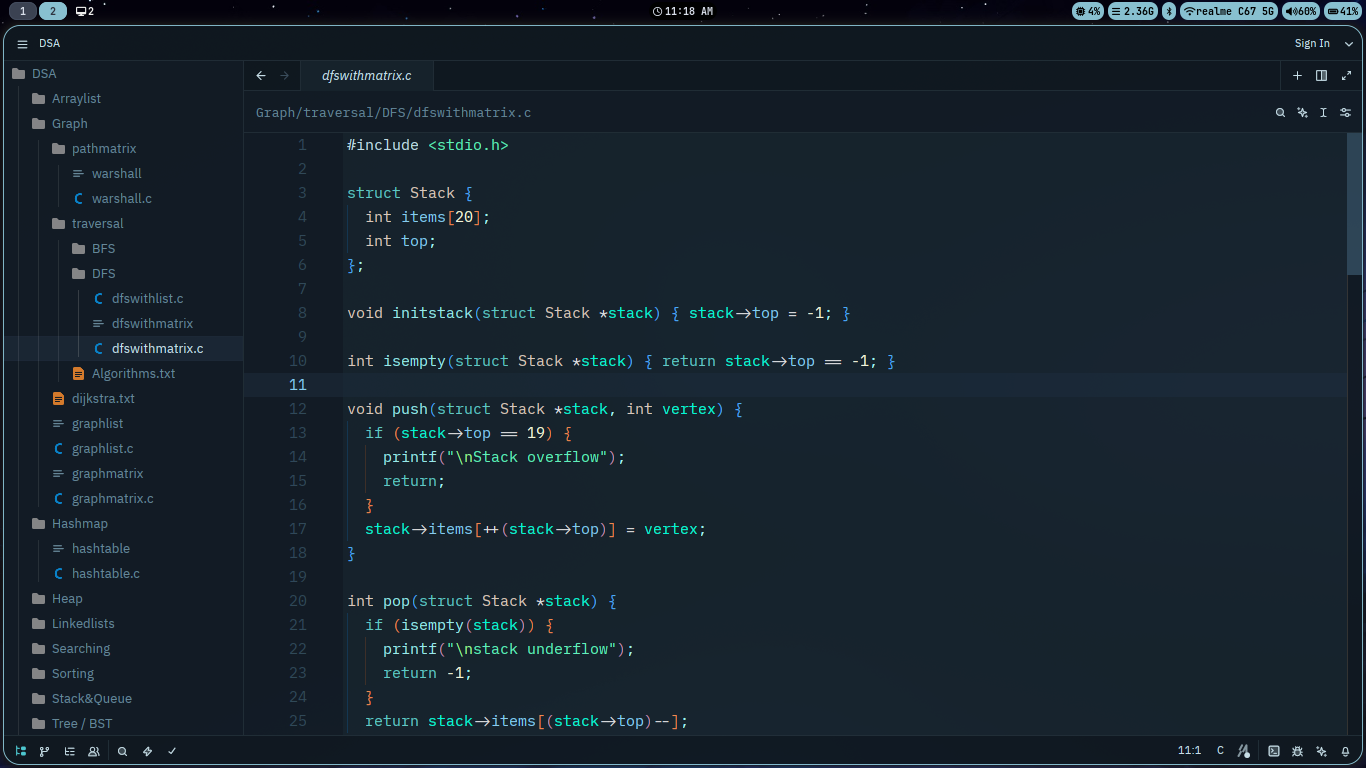Toggle the project panel icon in status bar

21,751
